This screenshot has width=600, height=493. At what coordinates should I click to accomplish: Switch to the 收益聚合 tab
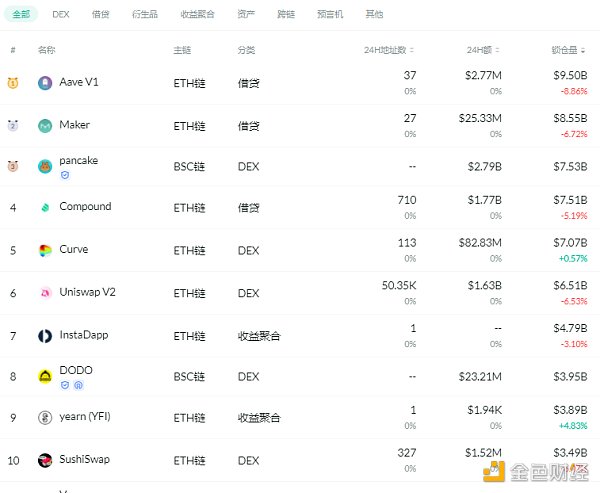point(197,14)
